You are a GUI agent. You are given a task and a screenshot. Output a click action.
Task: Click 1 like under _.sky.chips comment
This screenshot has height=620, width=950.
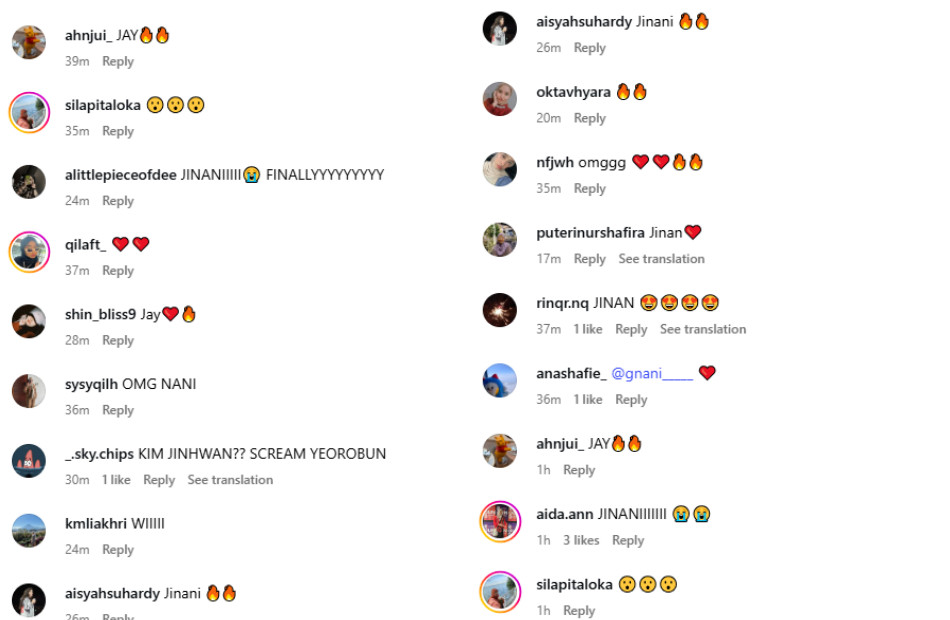[116, 479]
